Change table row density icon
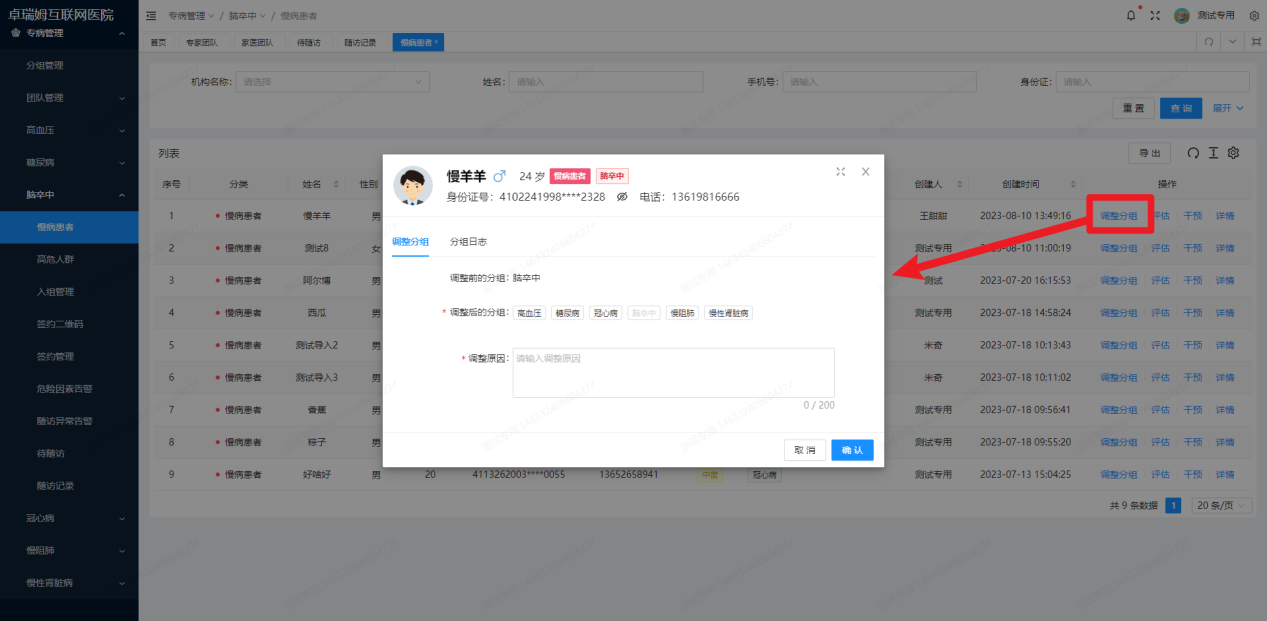Viewport: 1267px width, 621px height. coord(1213,153)
